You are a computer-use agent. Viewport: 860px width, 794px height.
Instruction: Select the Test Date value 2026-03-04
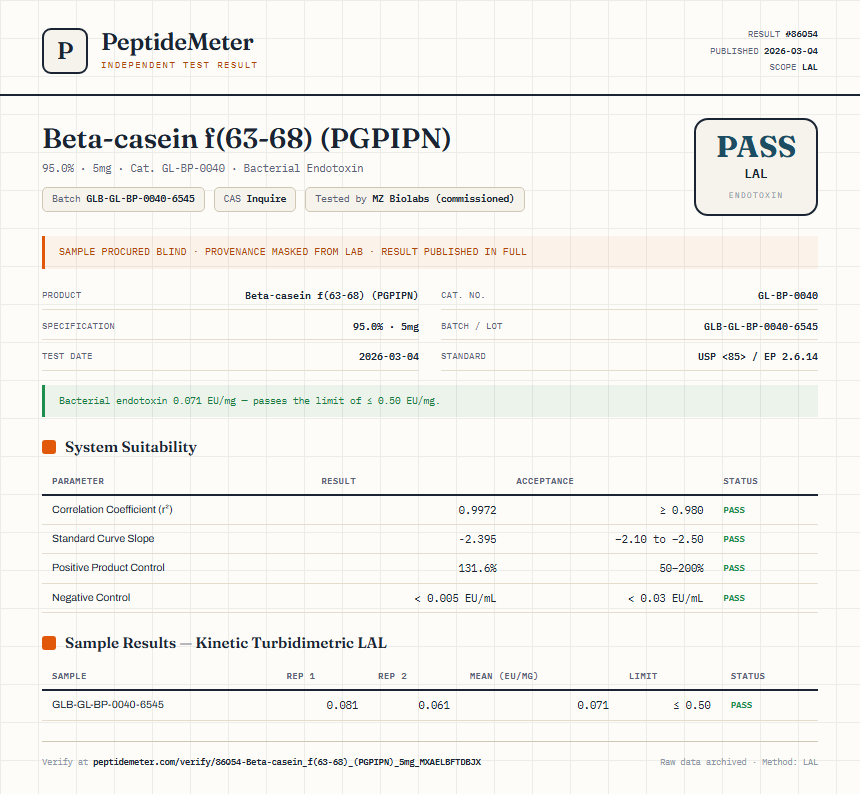pyautogui.click(x=389, y=356)
